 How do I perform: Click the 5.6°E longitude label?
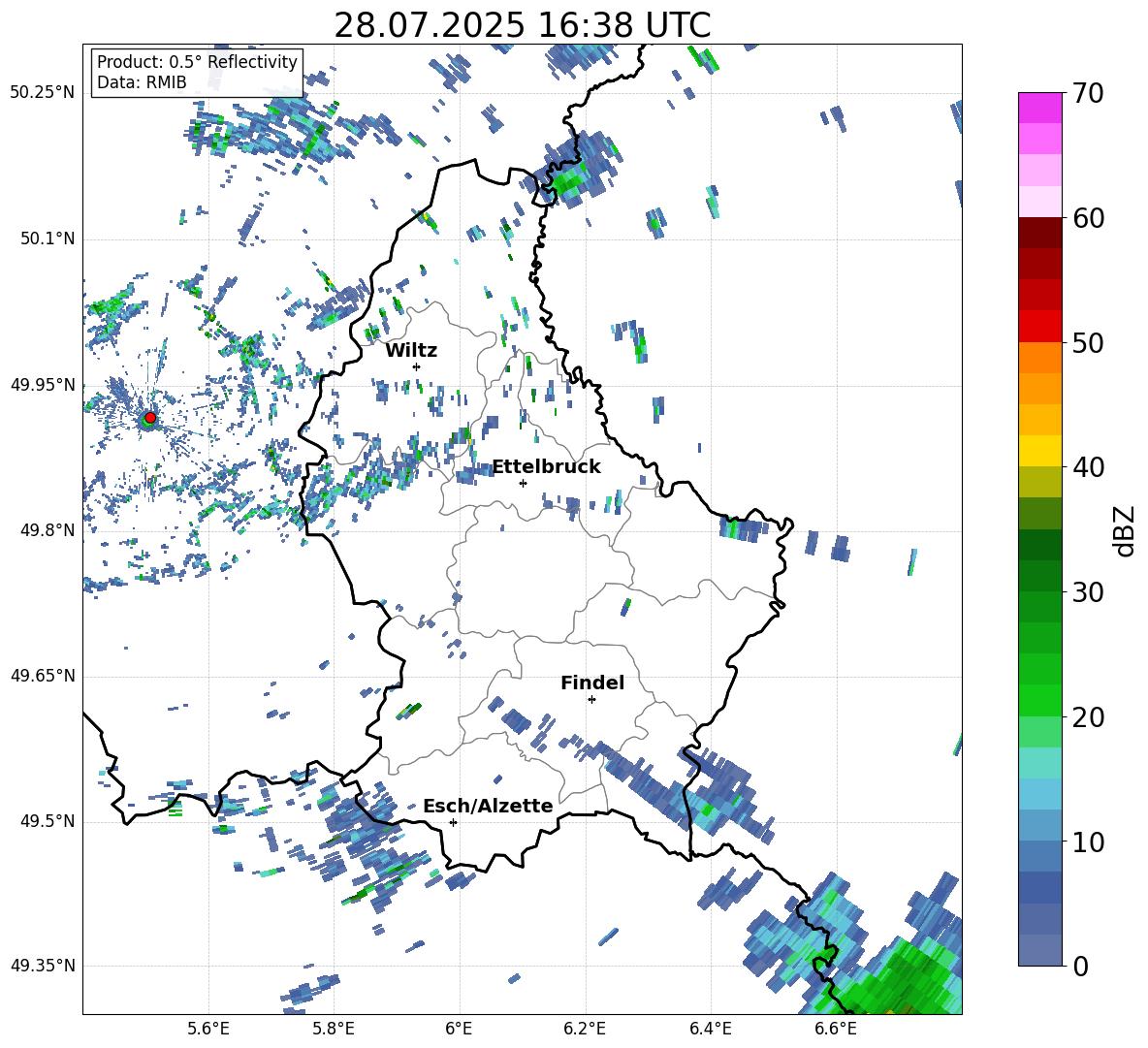pos(208,1030)
